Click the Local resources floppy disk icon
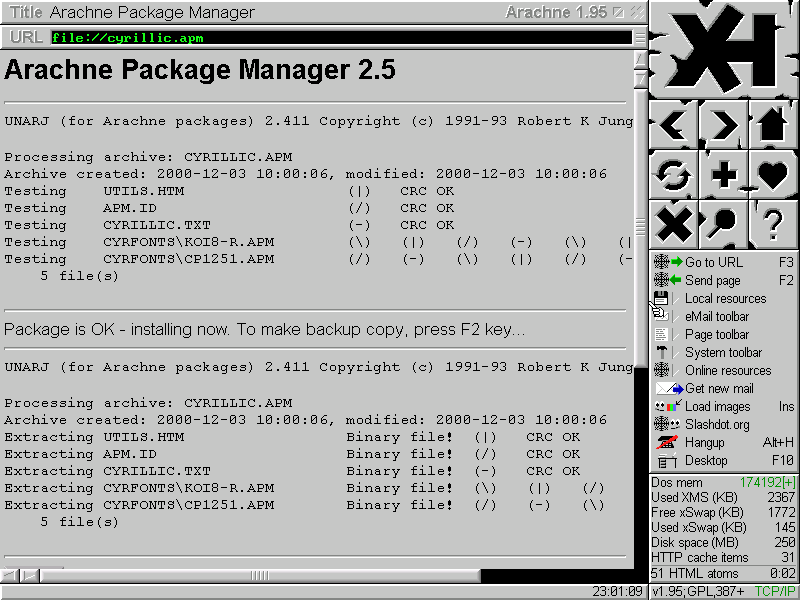Image resolution: width=800 pixels, height=600 pixels. tap(661, 298)
